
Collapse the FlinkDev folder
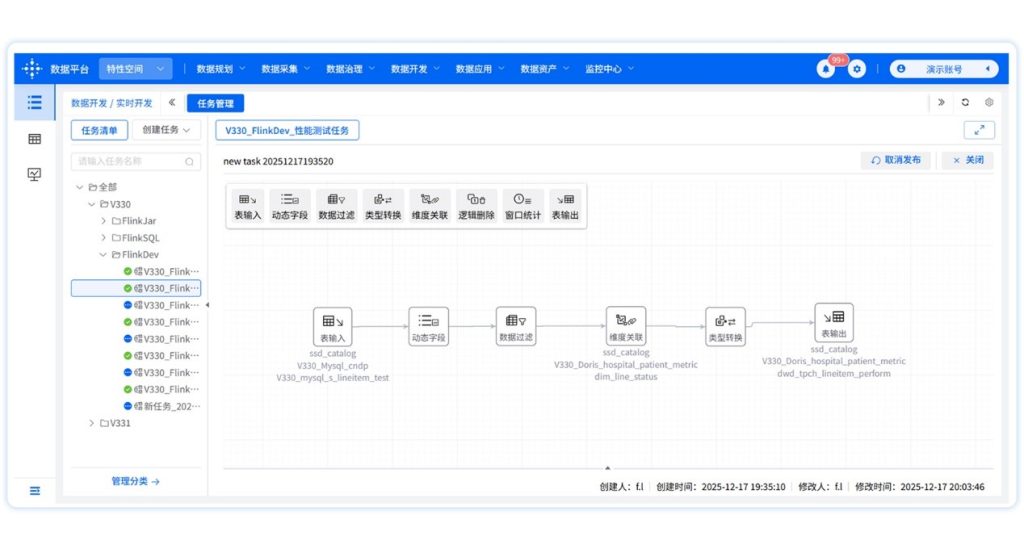coord(103,255)
